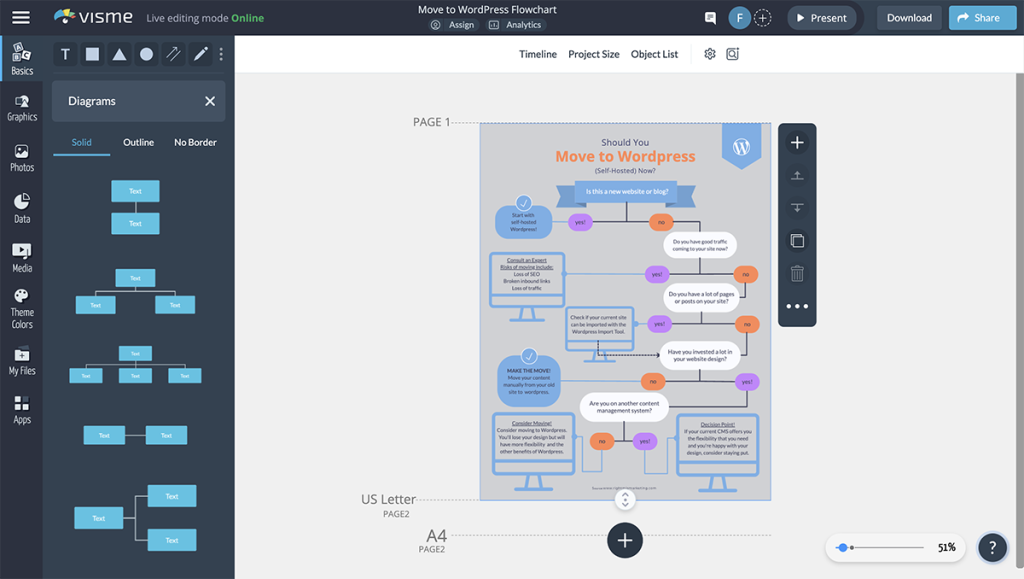Open the comments speech bubble icon
This screenshot has height=579, width=1024.
point(710,18)
